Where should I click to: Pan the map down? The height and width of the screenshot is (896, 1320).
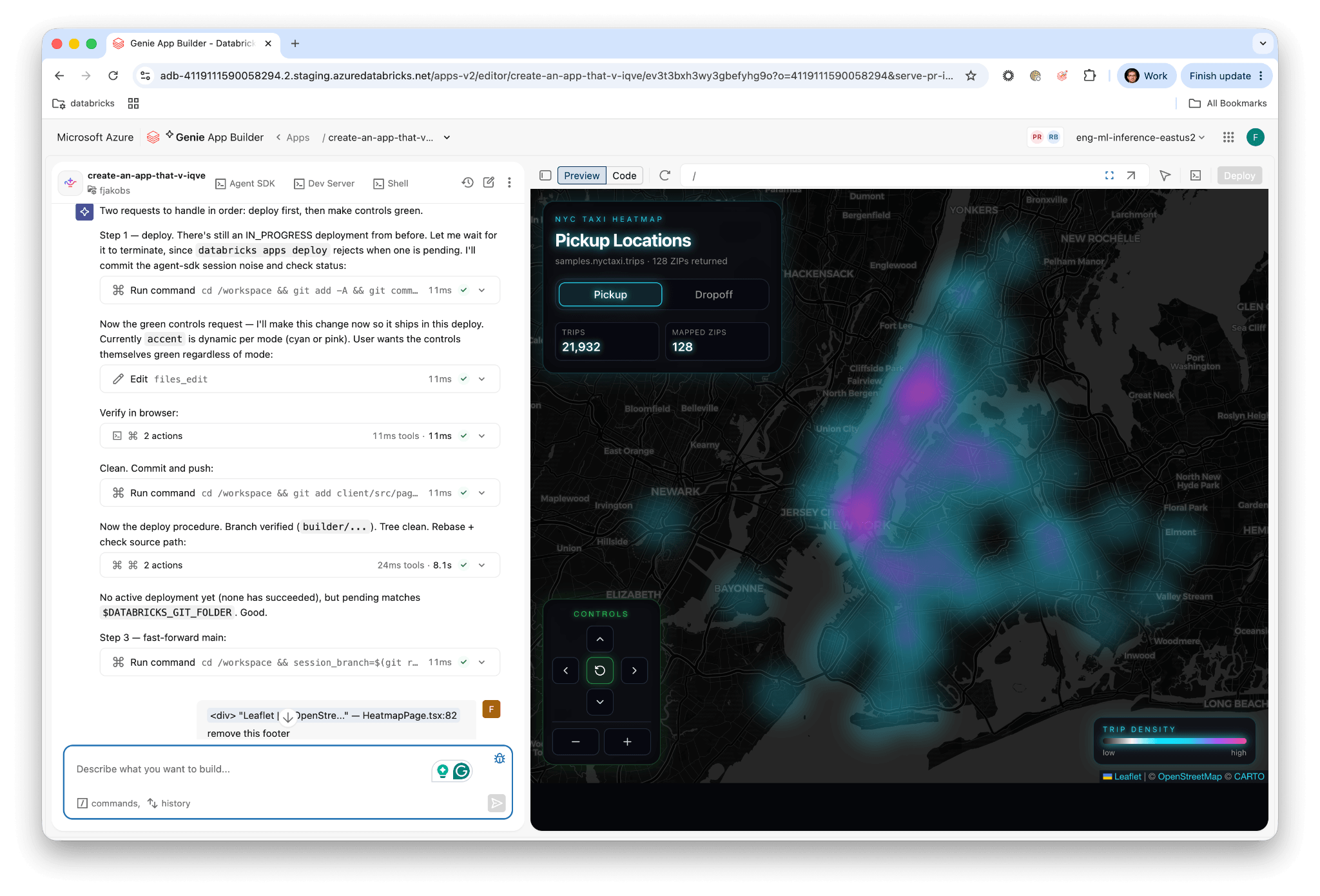click(x=600, y=702)
